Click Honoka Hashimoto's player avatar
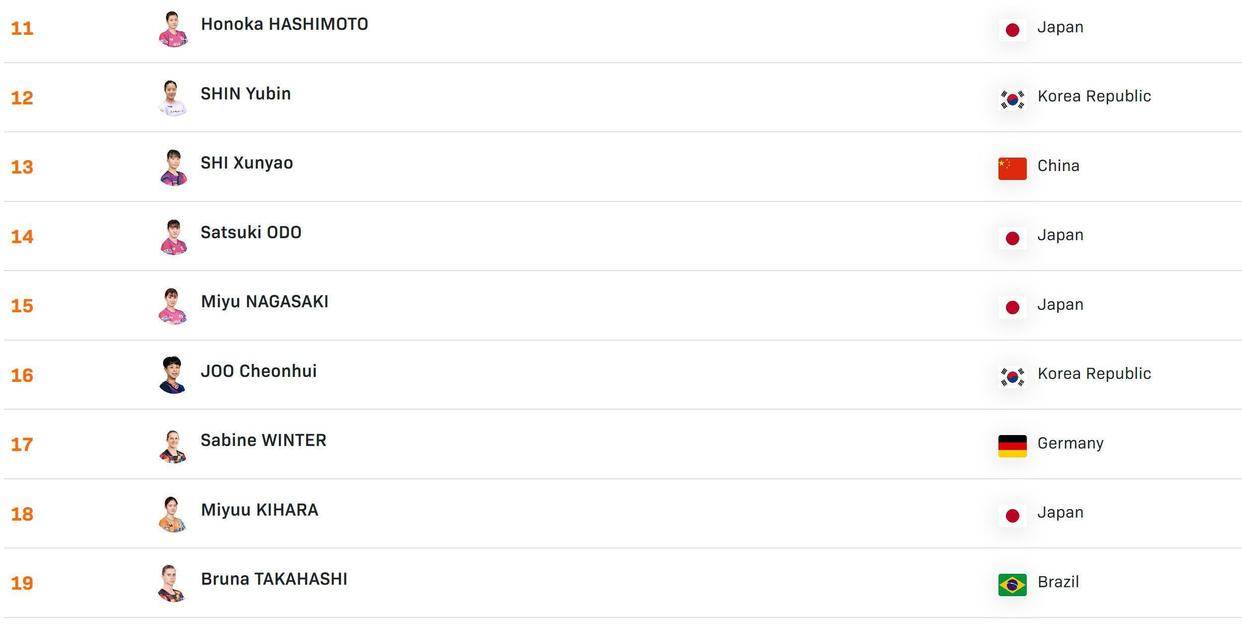 click(x=173, y=29)
